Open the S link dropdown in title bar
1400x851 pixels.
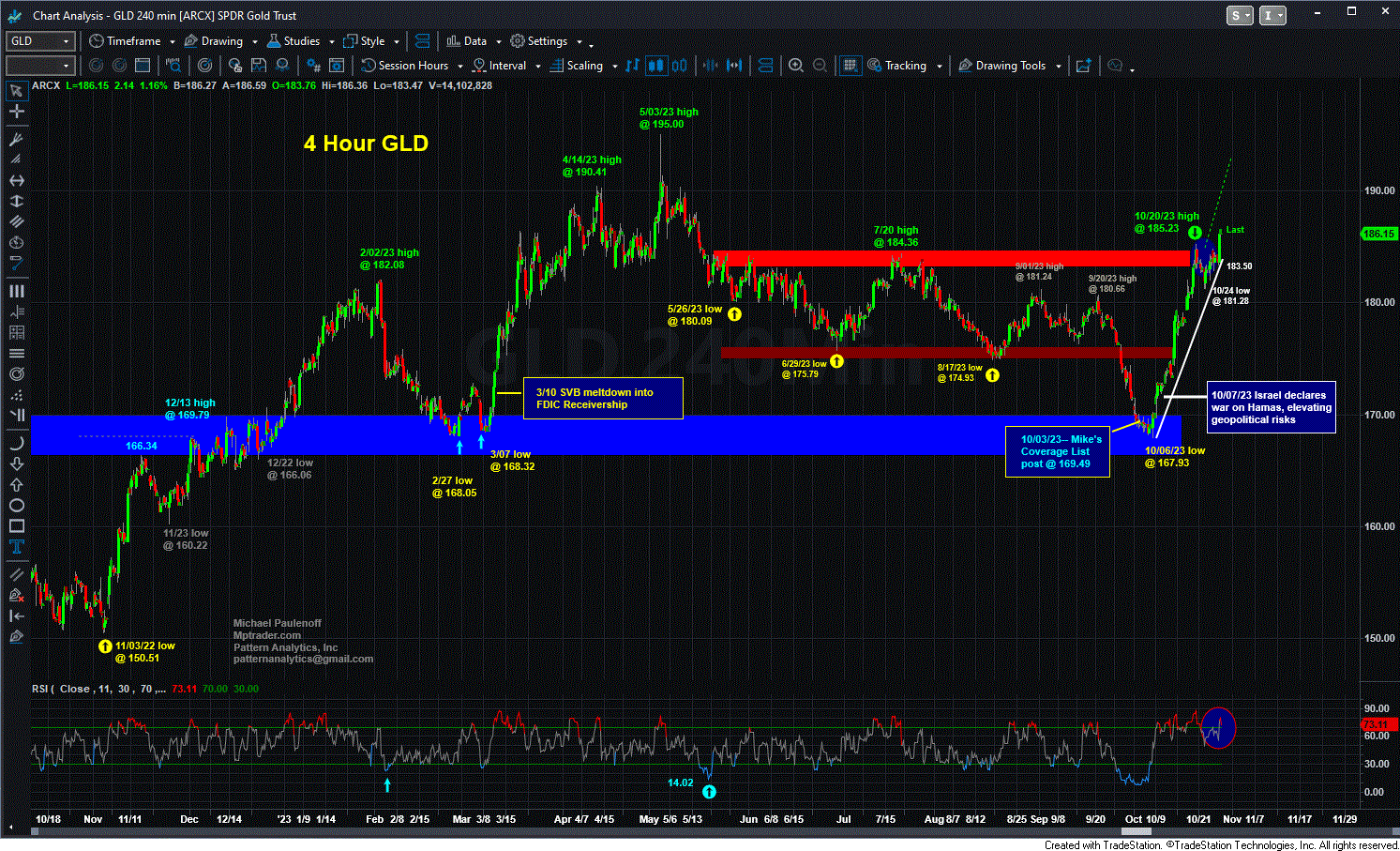pos(1240,15)
